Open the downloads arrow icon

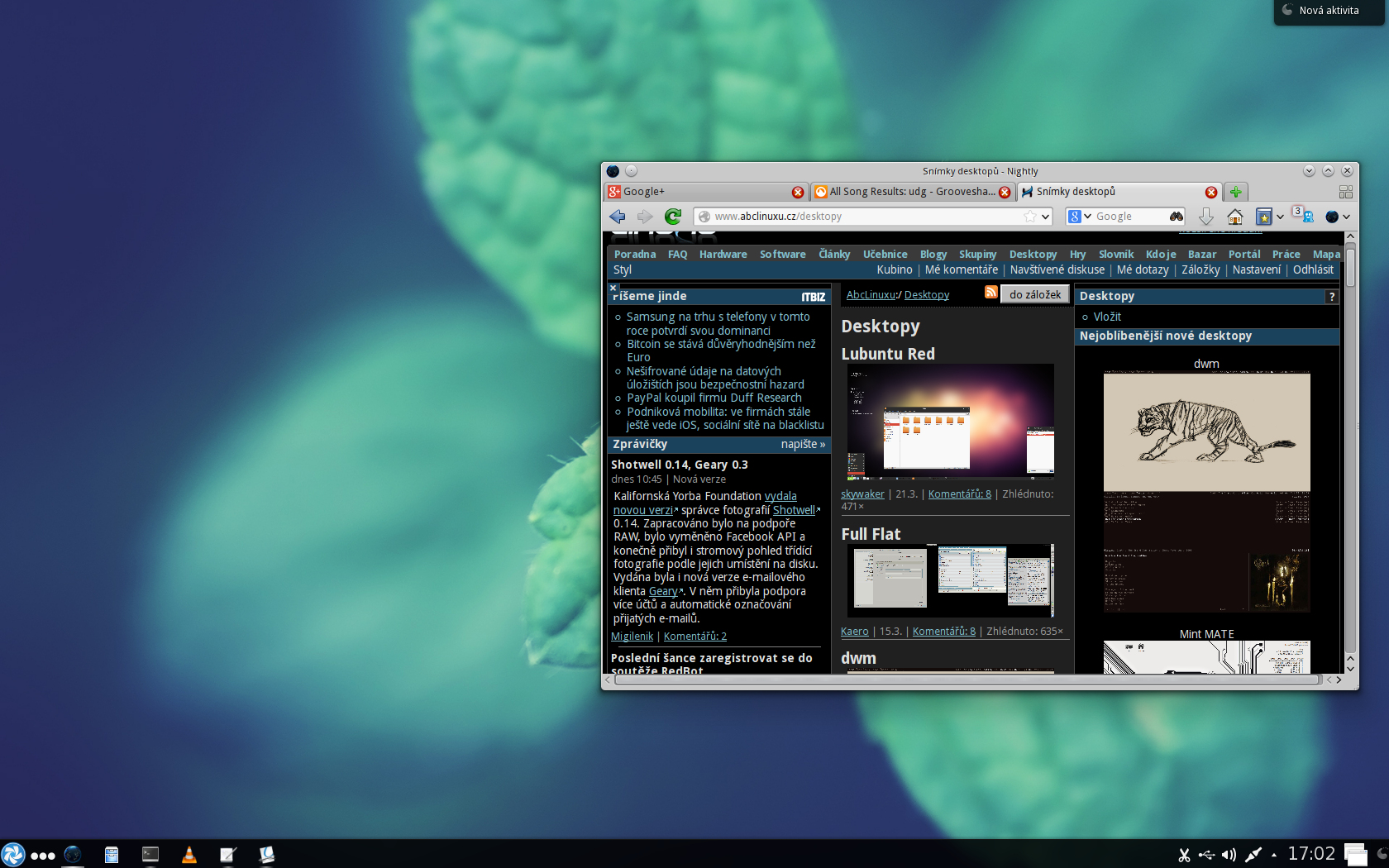click(x=1206, y=217)
